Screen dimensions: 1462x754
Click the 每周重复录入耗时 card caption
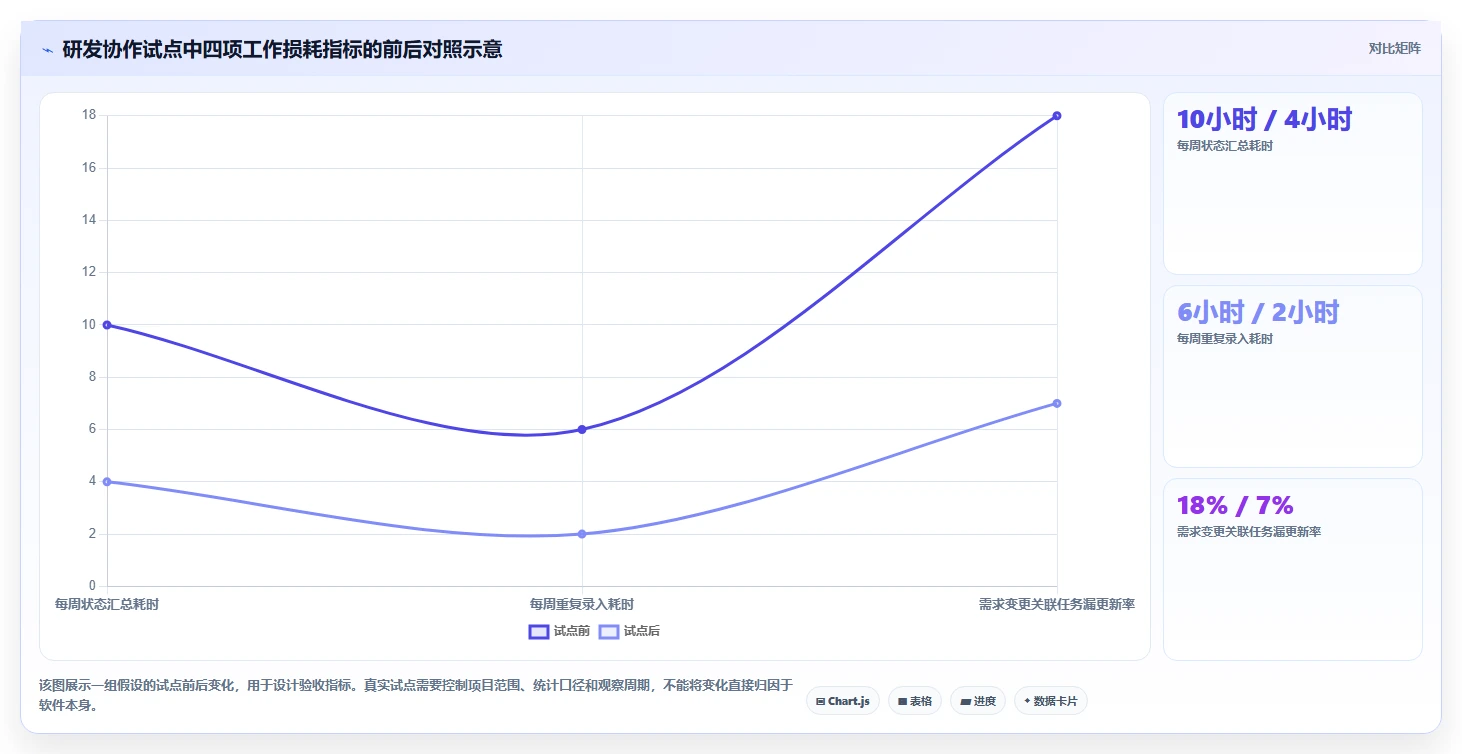(1225, 339)
